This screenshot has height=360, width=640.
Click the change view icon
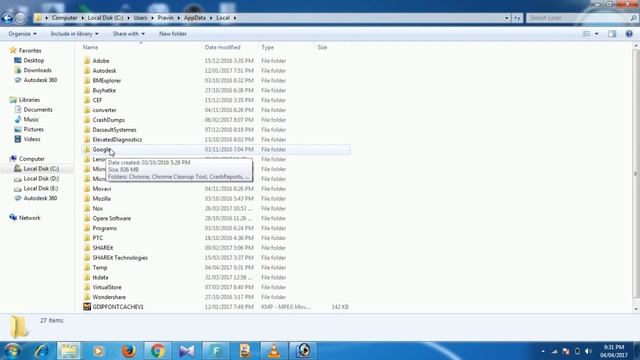pos(587,34)
